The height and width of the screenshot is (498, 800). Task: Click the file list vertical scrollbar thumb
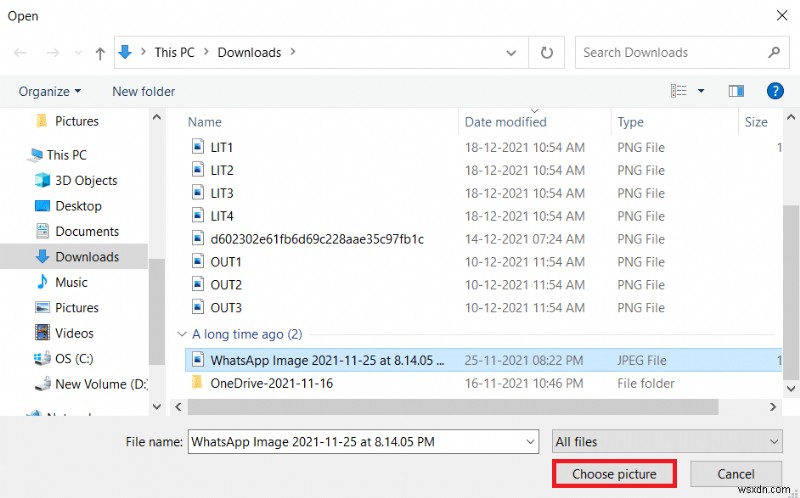click(791, 292)
